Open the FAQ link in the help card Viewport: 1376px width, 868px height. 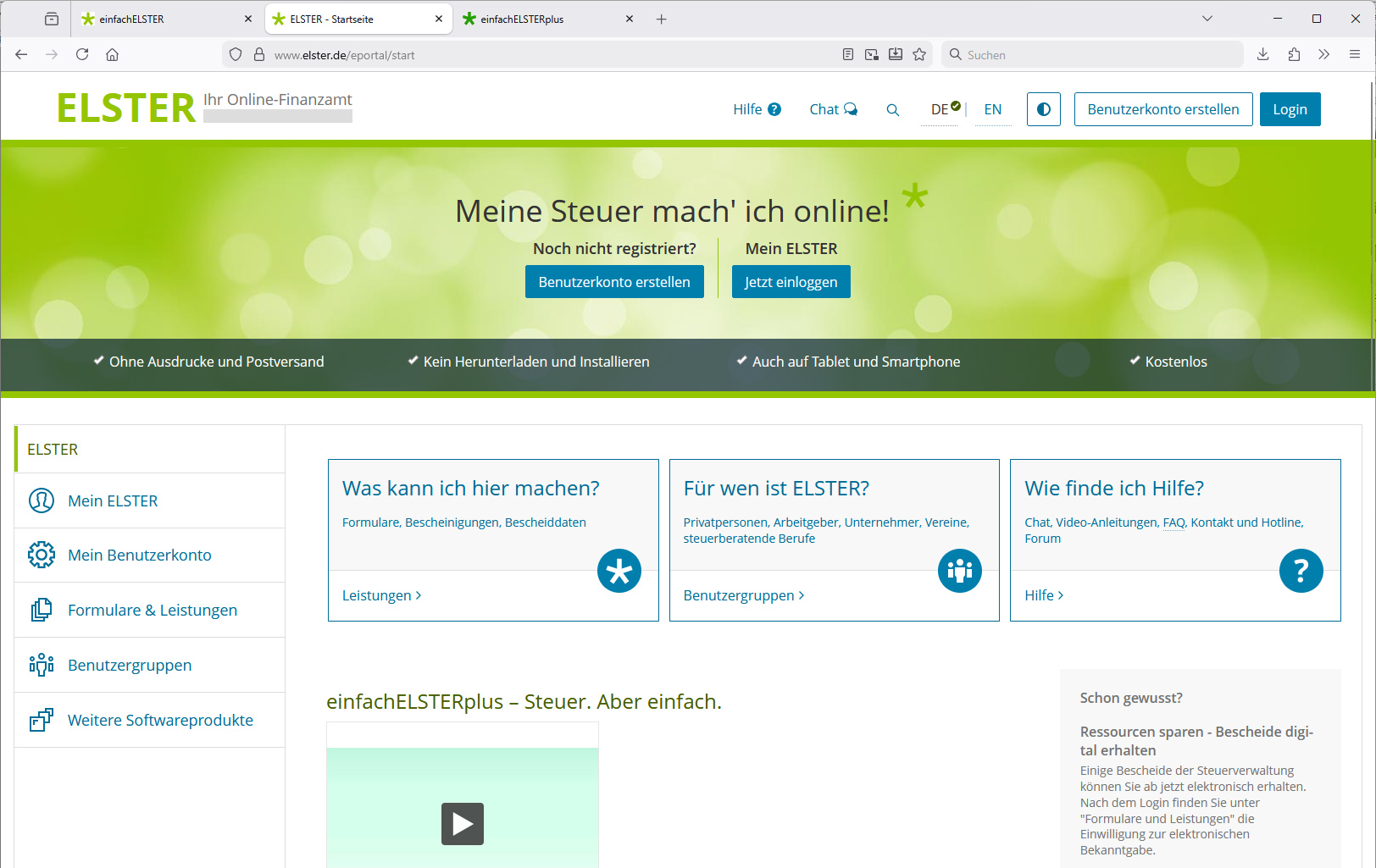point(1173,522)
